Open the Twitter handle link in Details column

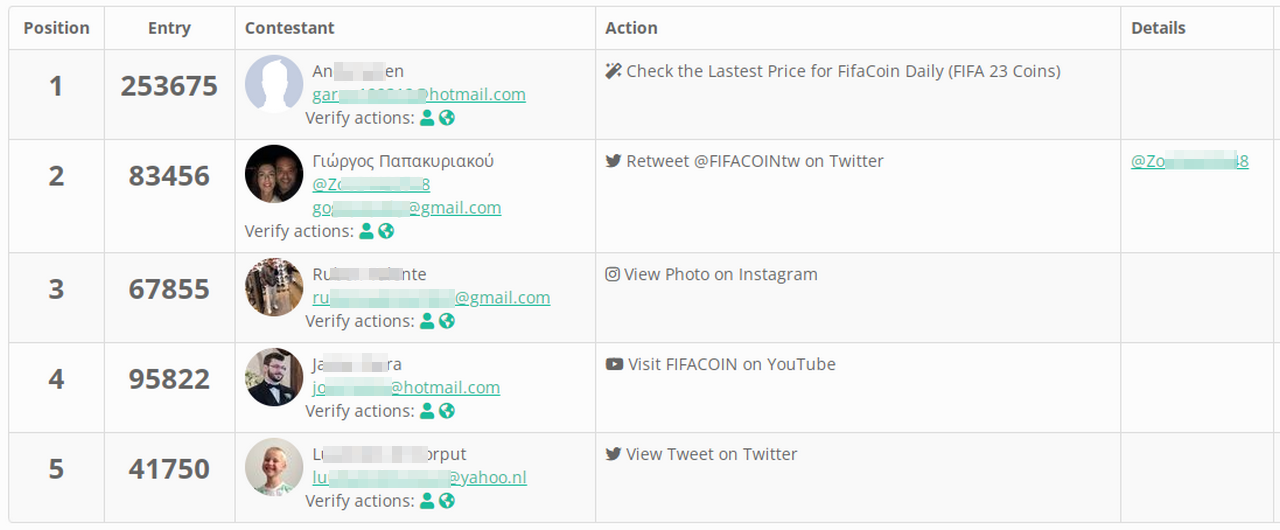click(1189, 161)
